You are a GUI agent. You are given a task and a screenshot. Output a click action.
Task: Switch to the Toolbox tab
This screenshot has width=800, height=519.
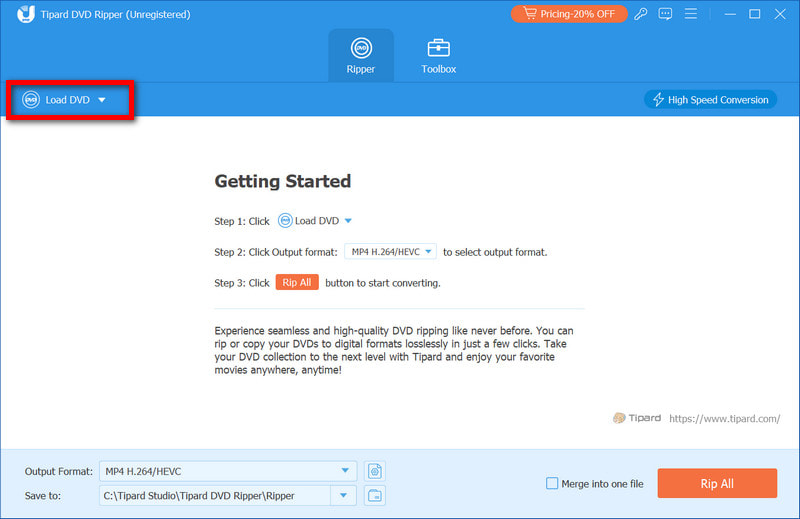pos(438,56)
